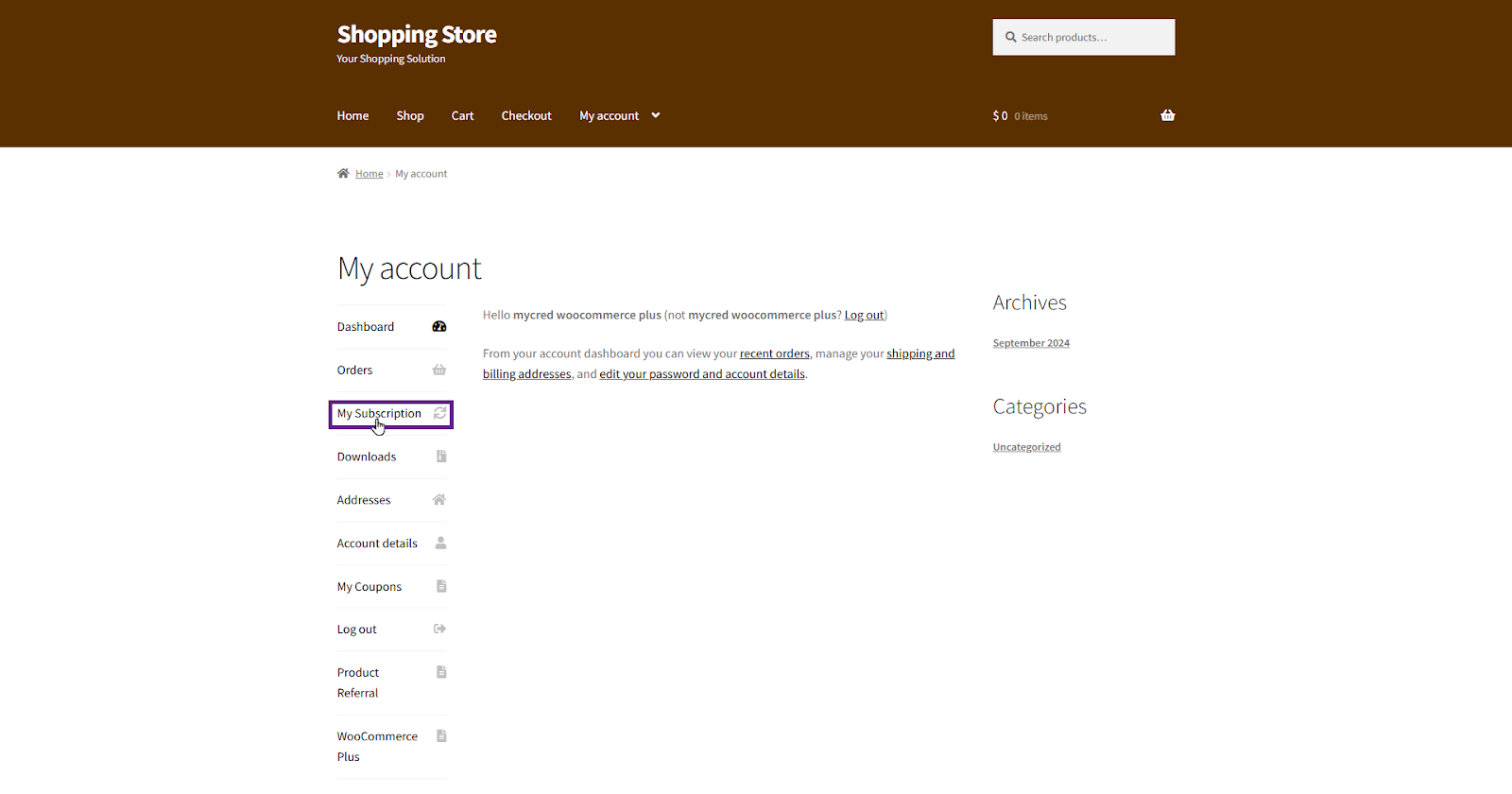The width and height of the screenshot is (1512, 794).
Task: Open the Cart page from the nav
Action: click(x=462, y=115)
